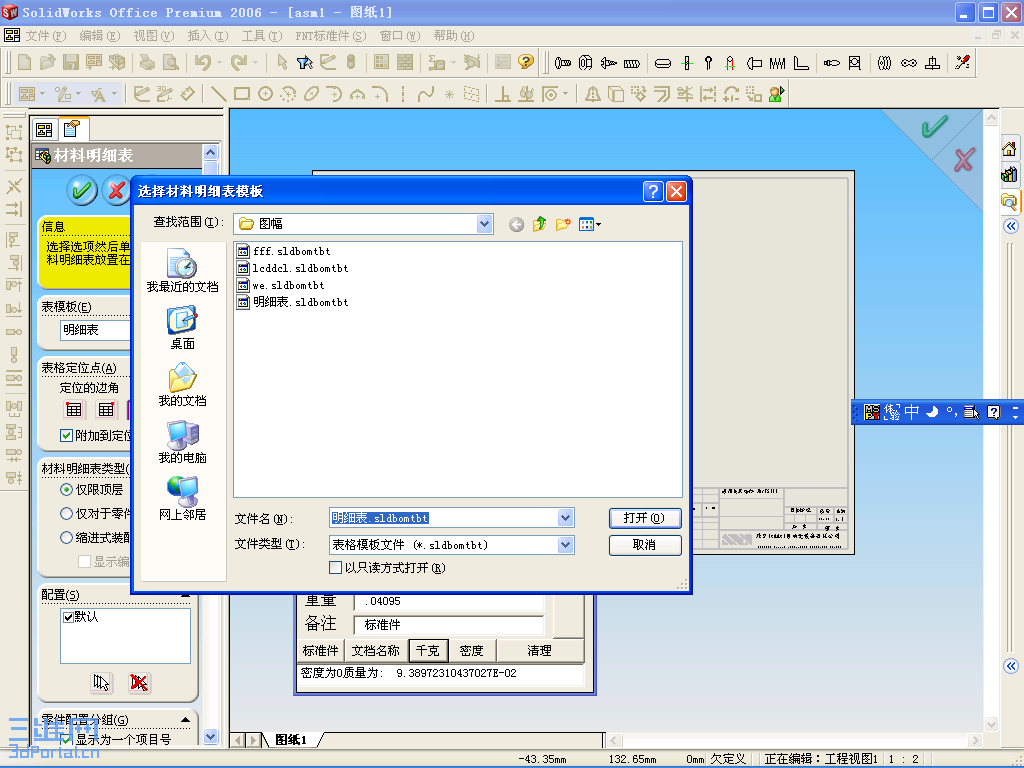This screenshot has width=1024, height=768.
Task: Click the 打开 button to open template
Action: pos(644,518)
